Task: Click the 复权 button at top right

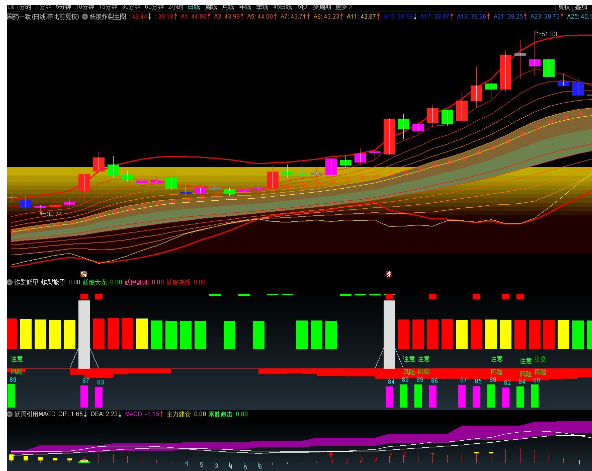Action: (x=564, y=7)
